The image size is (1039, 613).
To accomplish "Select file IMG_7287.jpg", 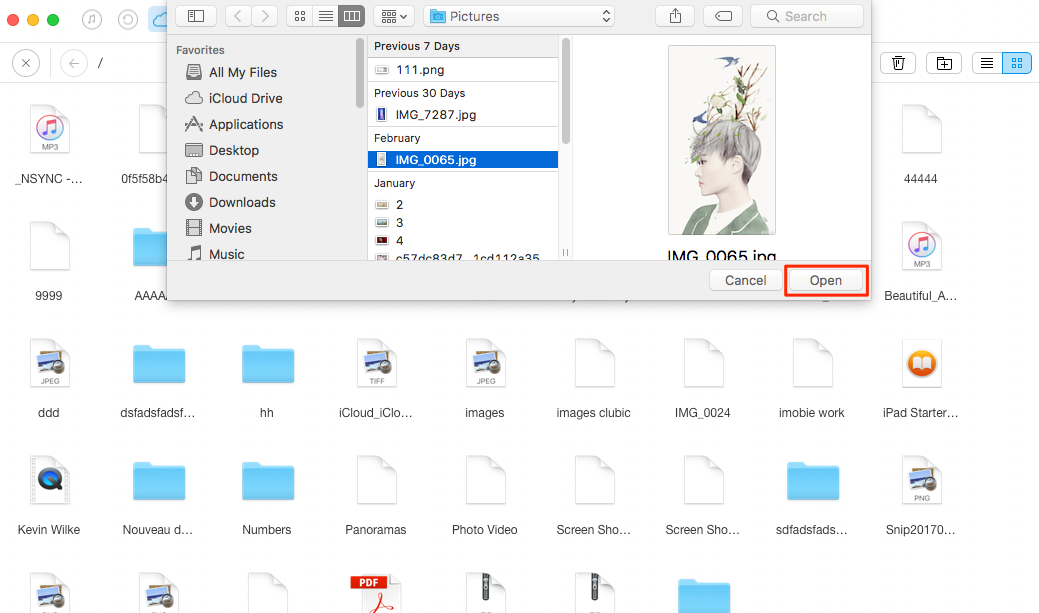I will [463, 115].
